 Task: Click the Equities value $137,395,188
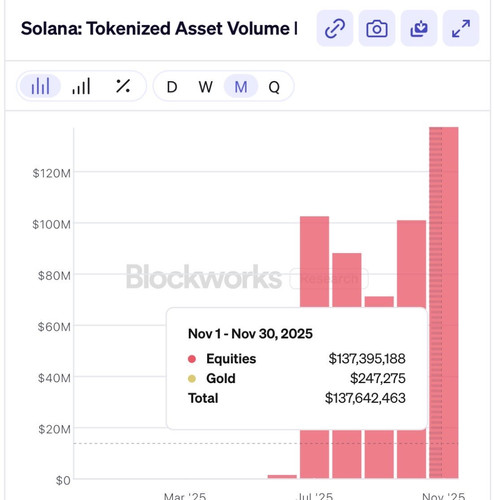tap(367, 359)
